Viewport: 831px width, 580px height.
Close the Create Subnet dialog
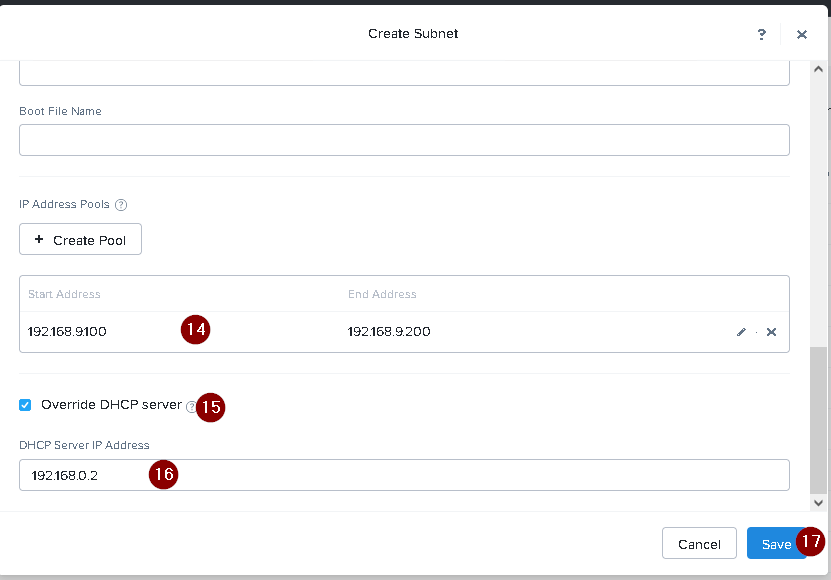pos(801,34)
